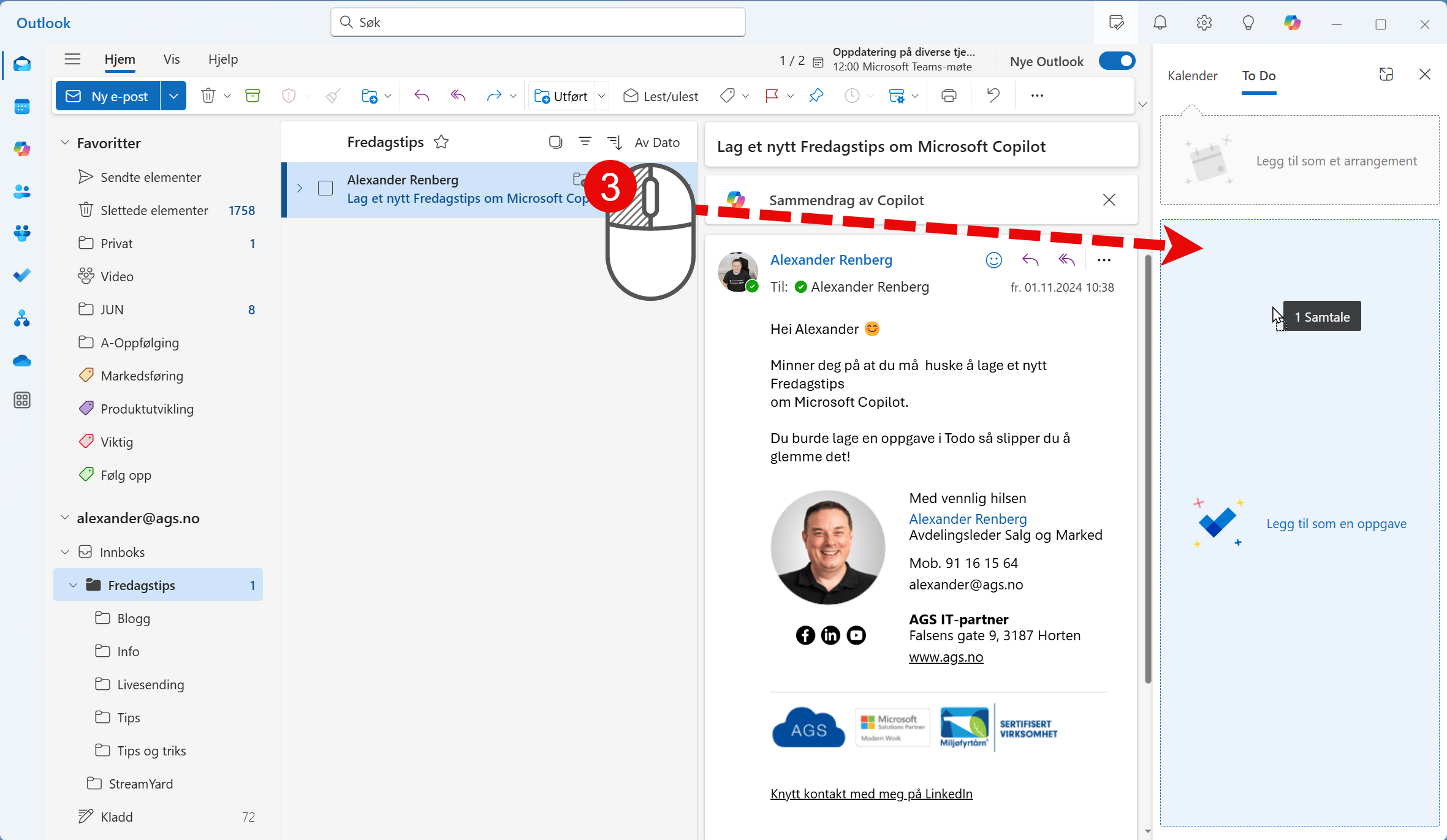Toggle Lest/ulest read status
1447x840 pixels.
point(661,96)
